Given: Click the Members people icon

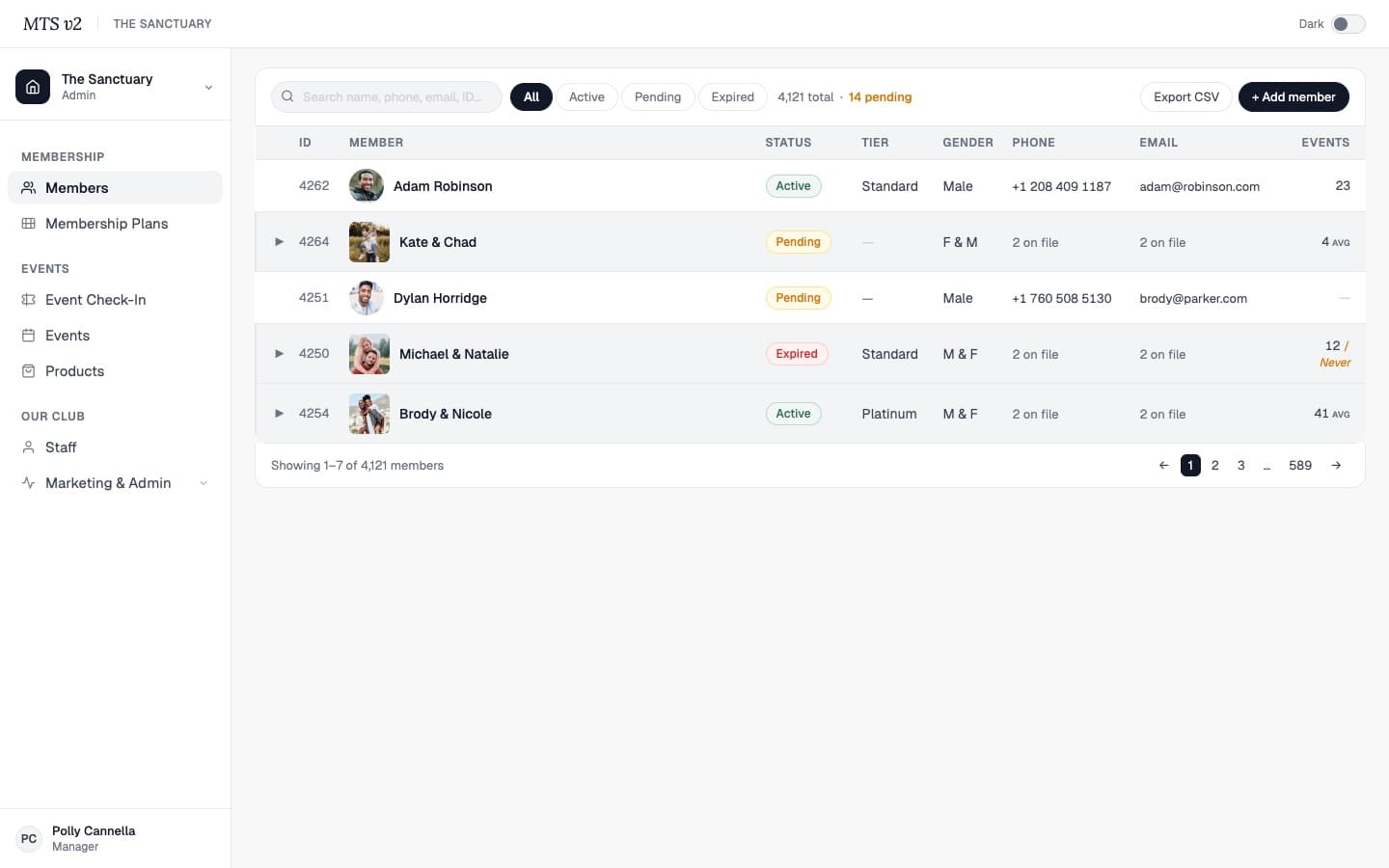Looking at the screenshot, I should tap(29, 188).
